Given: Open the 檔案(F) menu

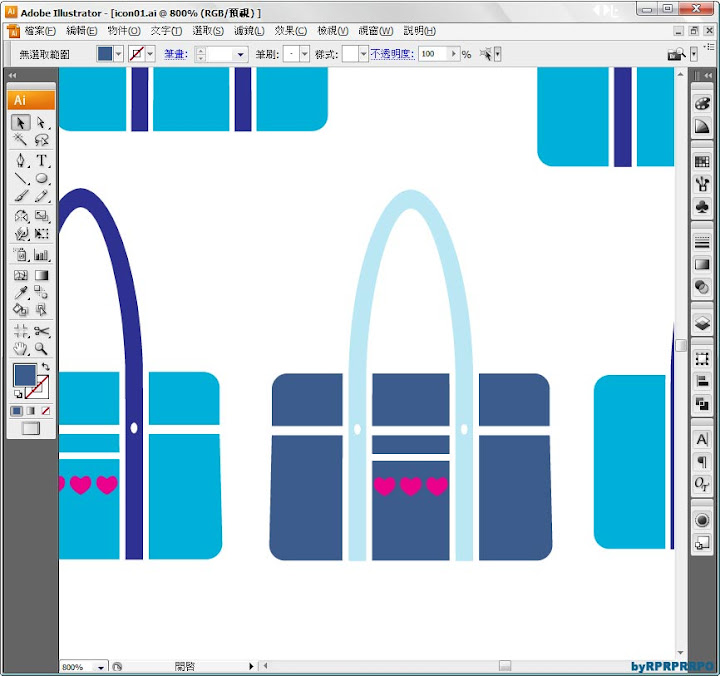Looking at the screenshot, I should 40,31.
